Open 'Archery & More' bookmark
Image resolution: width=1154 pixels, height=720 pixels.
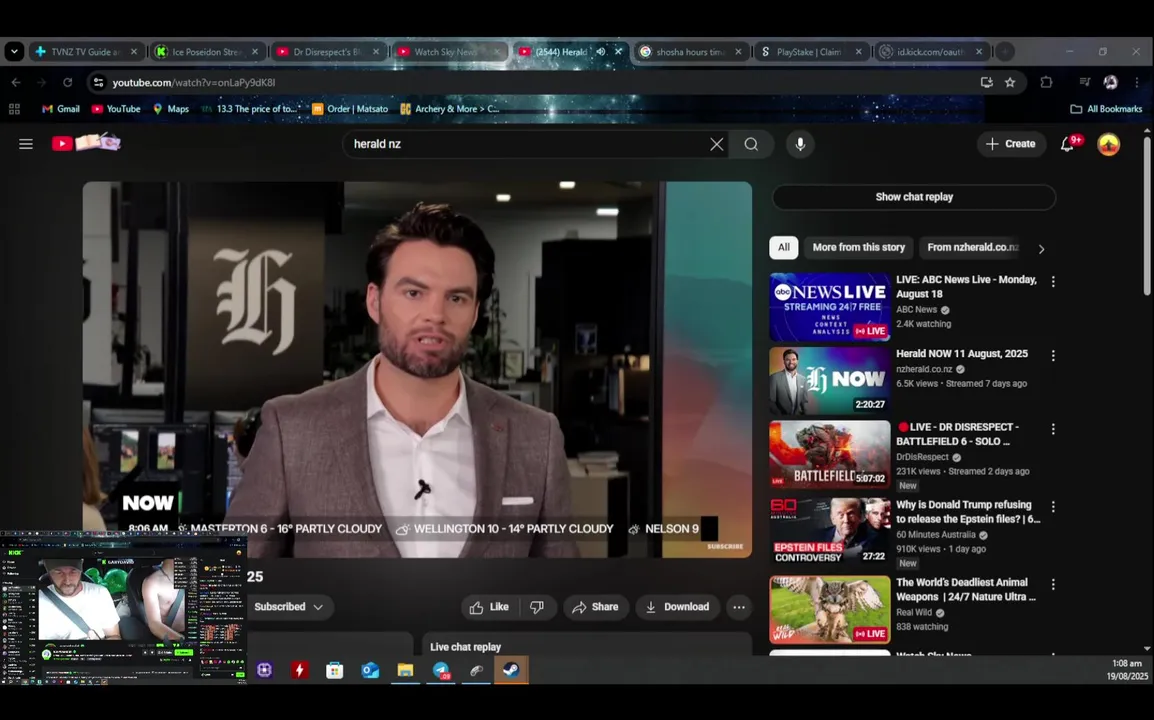[450, 109]
